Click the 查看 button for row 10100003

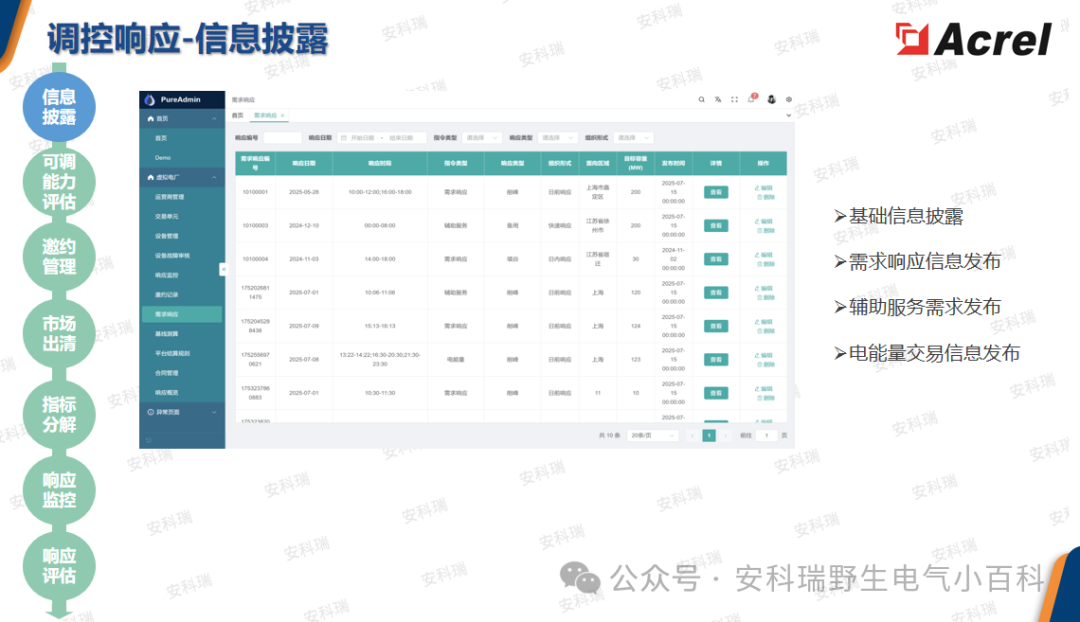point(716,226)
